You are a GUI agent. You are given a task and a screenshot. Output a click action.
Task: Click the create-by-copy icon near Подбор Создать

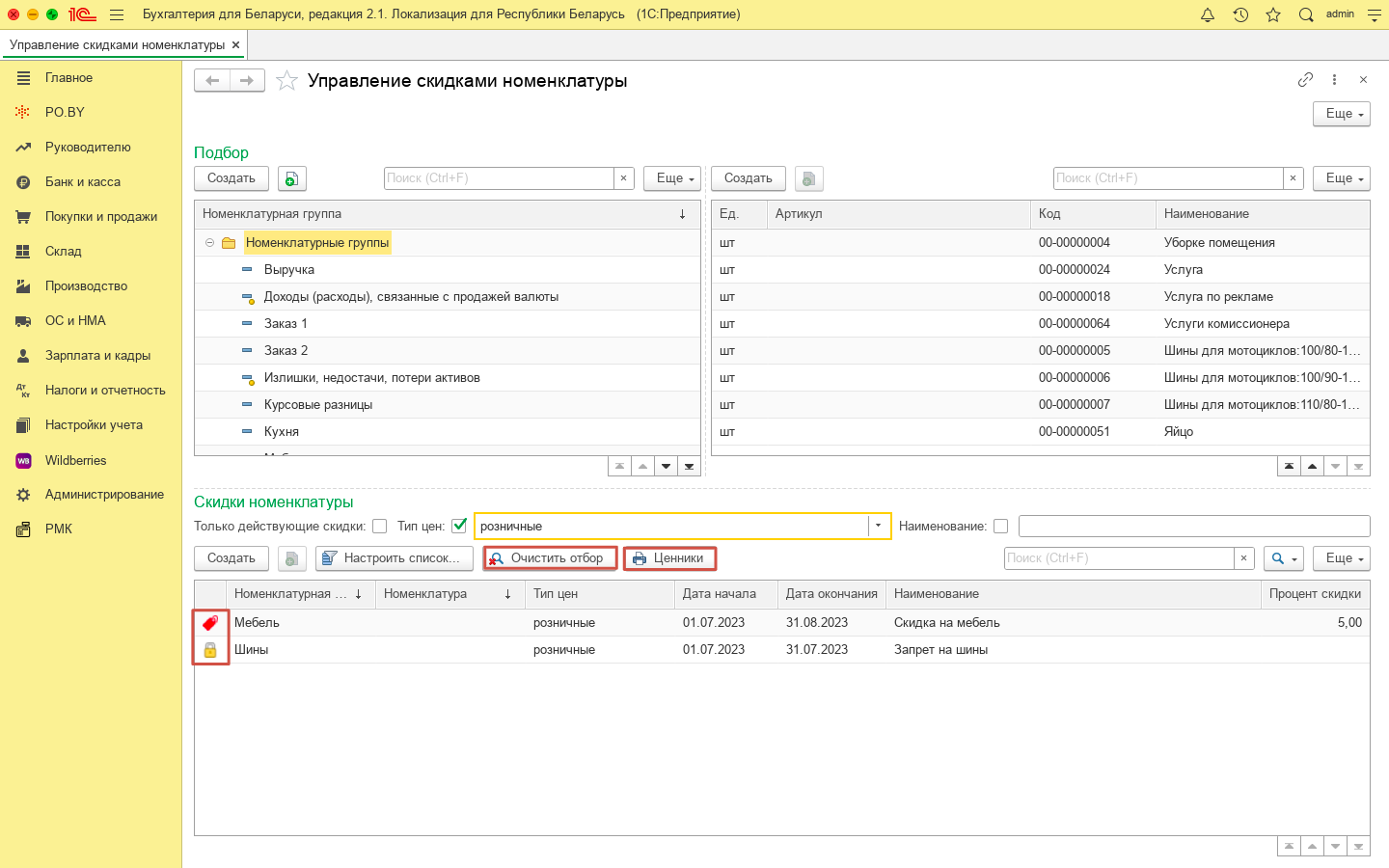[x=292, y=178]
